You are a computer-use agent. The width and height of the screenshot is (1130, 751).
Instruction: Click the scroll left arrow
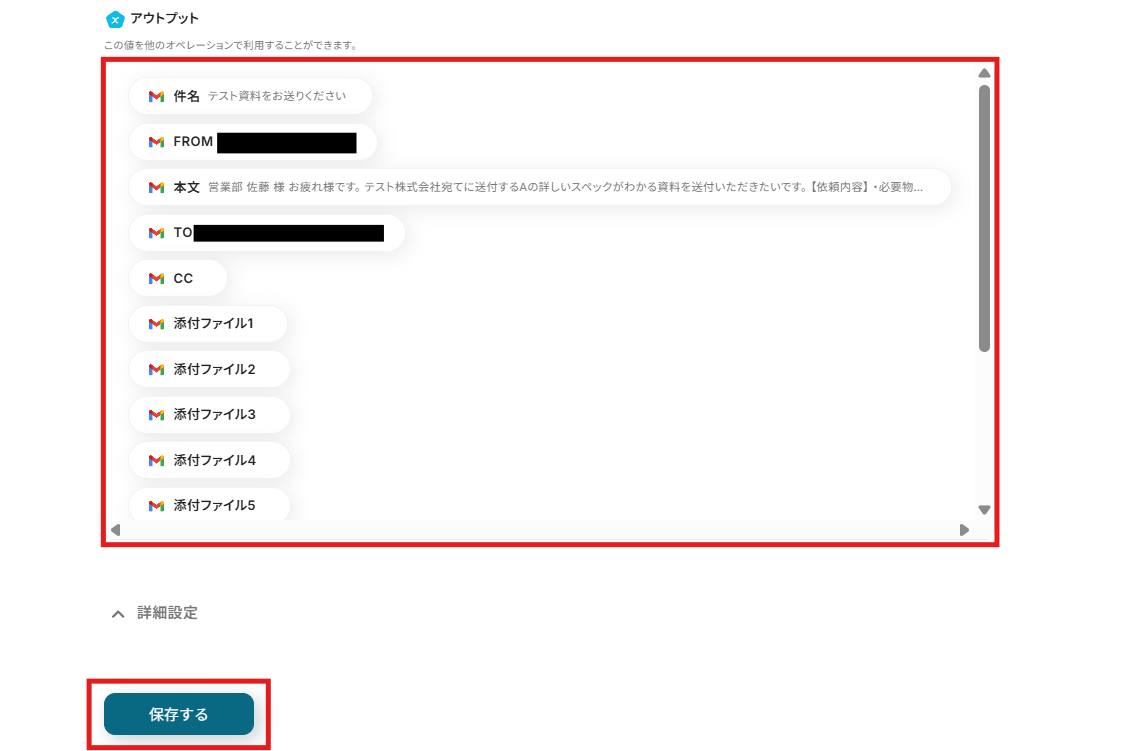coord(116,530)
